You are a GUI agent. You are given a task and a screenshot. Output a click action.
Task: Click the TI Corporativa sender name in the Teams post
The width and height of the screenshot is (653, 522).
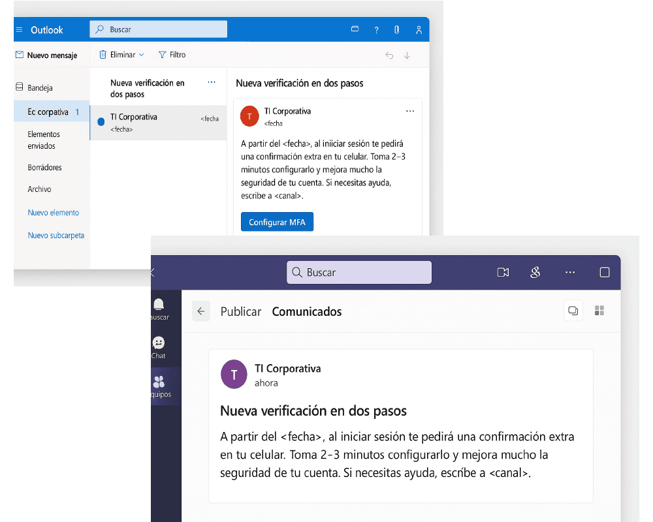[x=288, y=369]
